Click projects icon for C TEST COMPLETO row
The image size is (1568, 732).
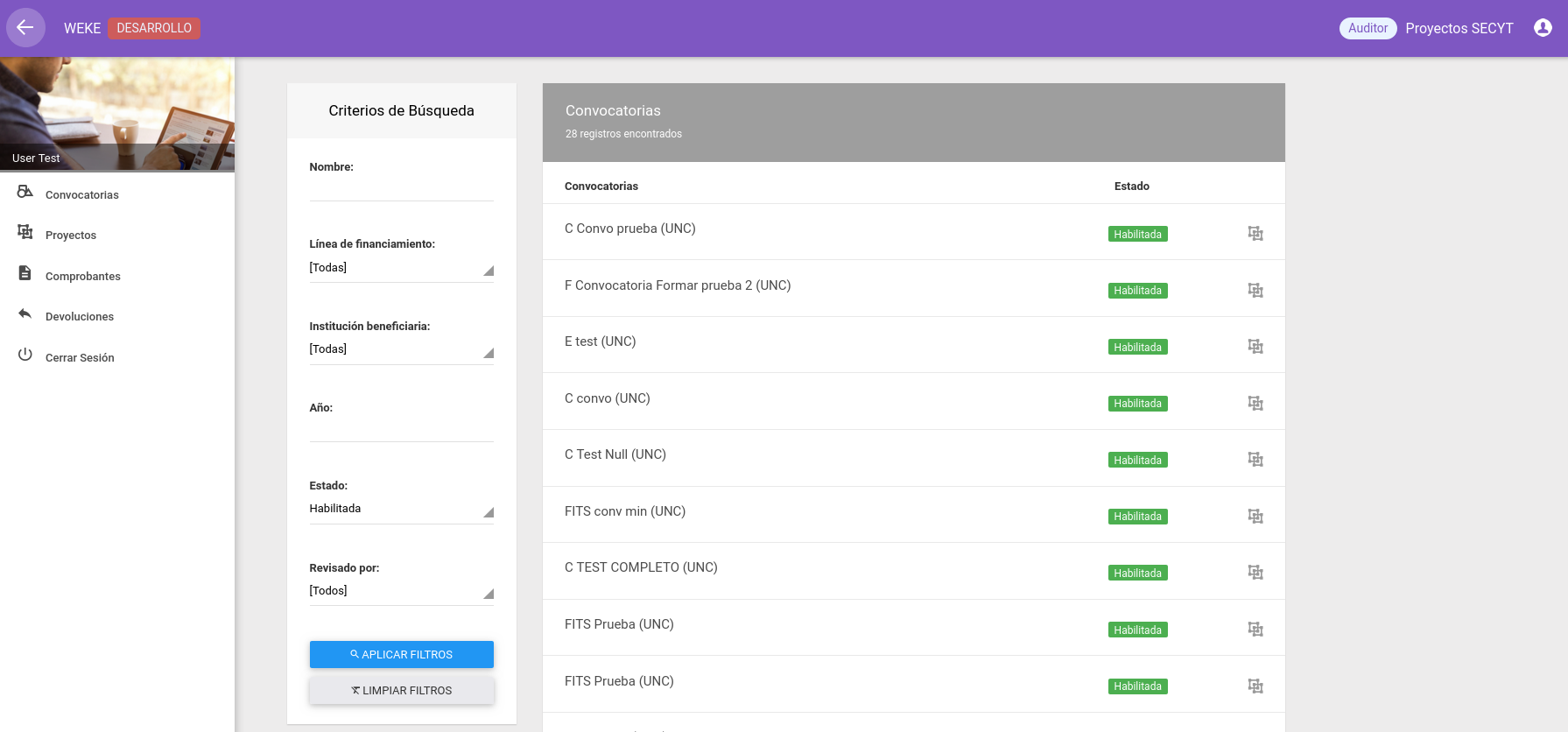coord(1255,573)
